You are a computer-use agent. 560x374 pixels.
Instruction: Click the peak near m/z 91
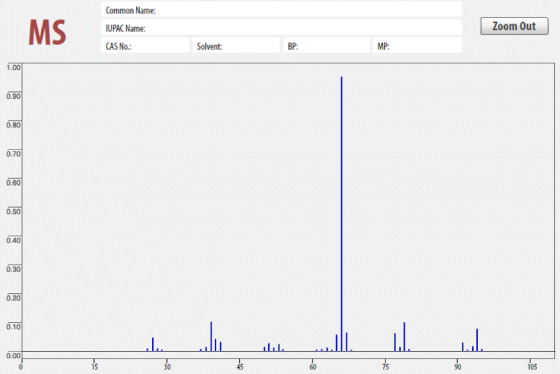[x=462, y=347]
